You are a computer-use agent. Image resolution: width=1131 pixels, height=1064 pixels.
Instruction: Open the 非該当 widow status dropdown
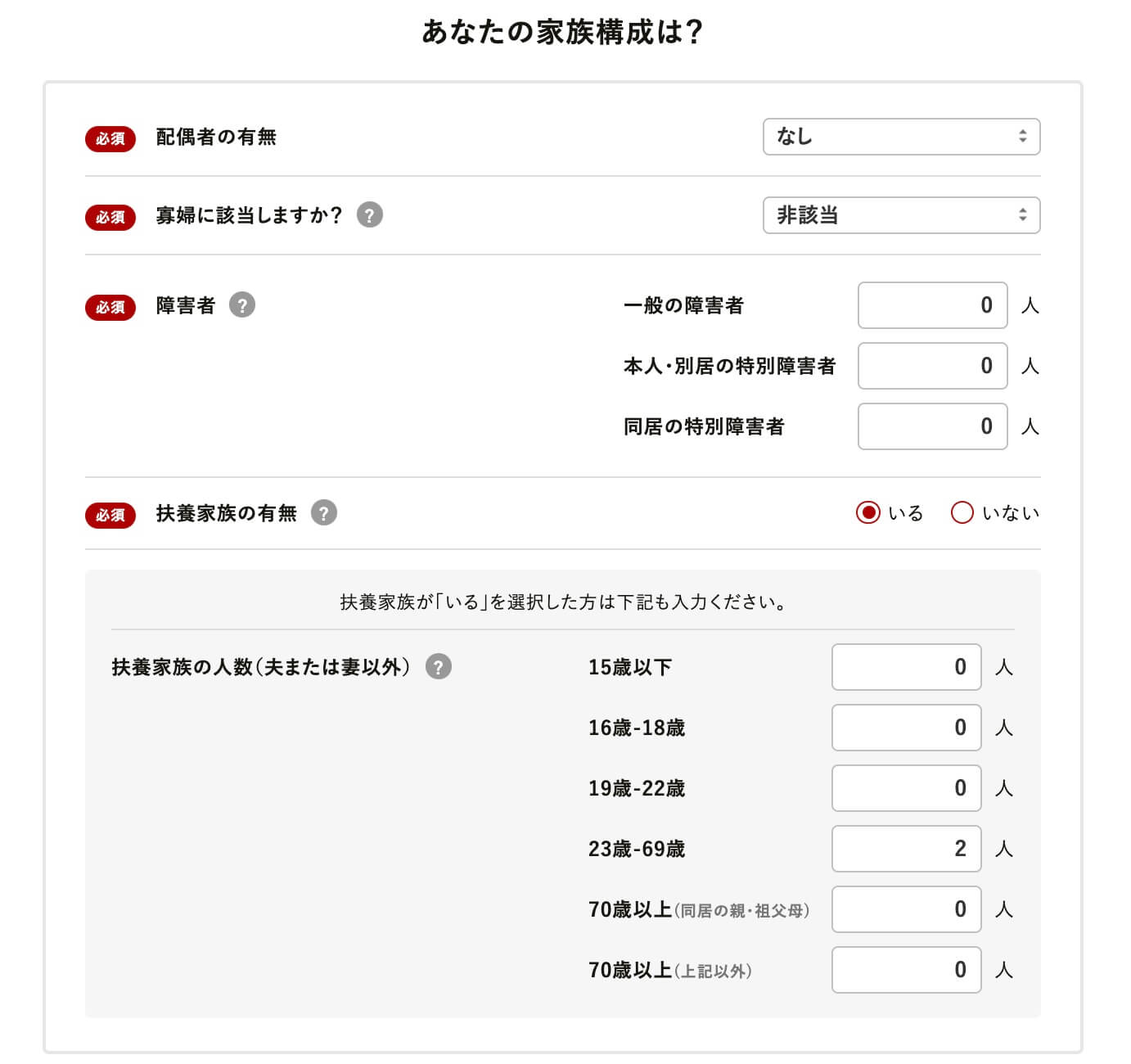tap(900, 216)
